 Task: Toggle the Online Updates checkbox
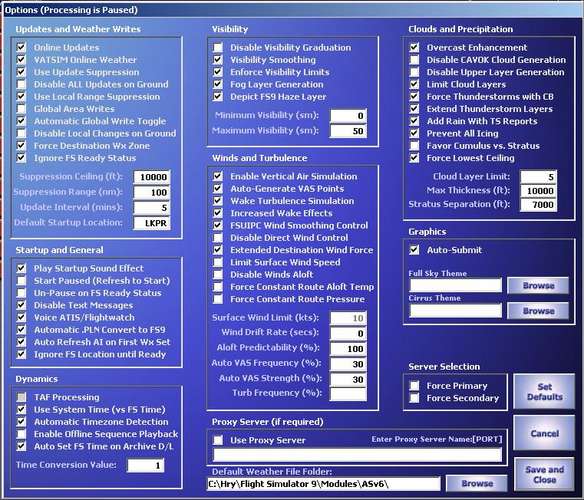click(21, 47)
